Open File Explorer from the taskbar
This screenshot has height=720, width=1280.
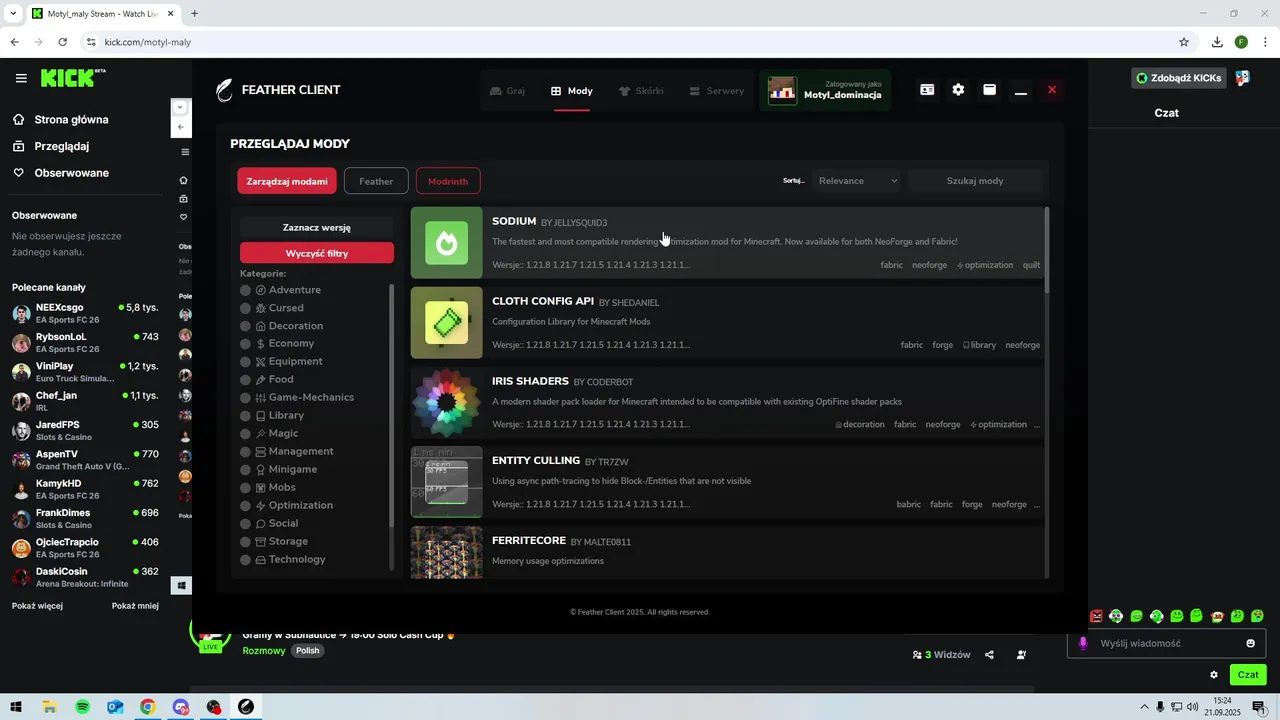coord(49,707)
